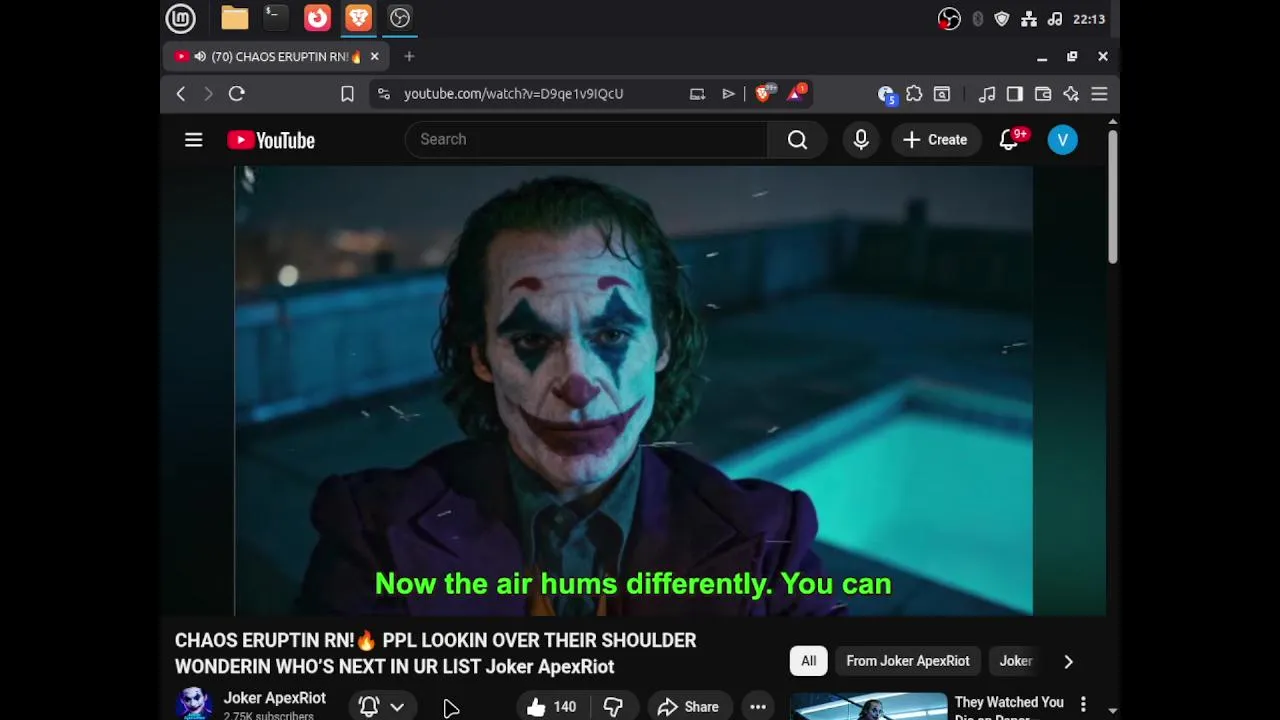Switch to the CHAOS ERUPTIN RN browser tab
The image size is (1280, 720).
(274, 57)
